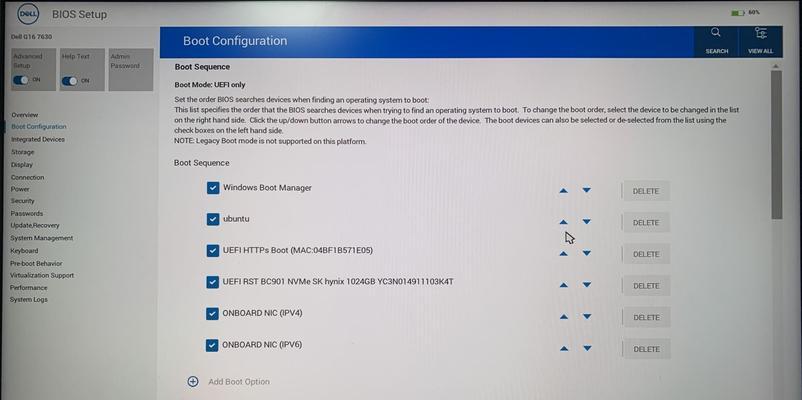Delete the ubuntu boot entry
This screenshot has width=802, height=400.
646,223
